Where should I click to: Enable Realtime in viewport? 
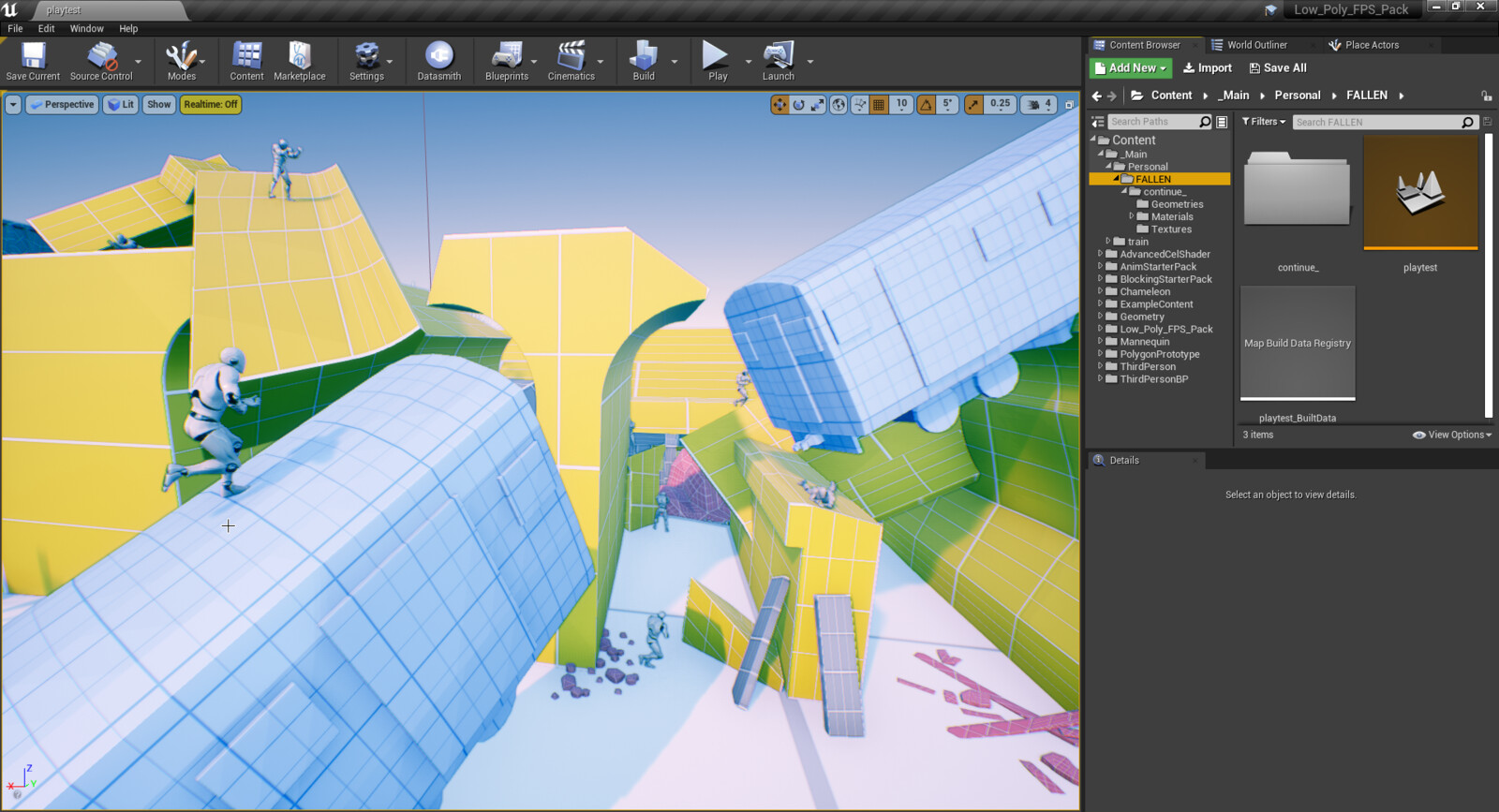[x=211, y=105]
